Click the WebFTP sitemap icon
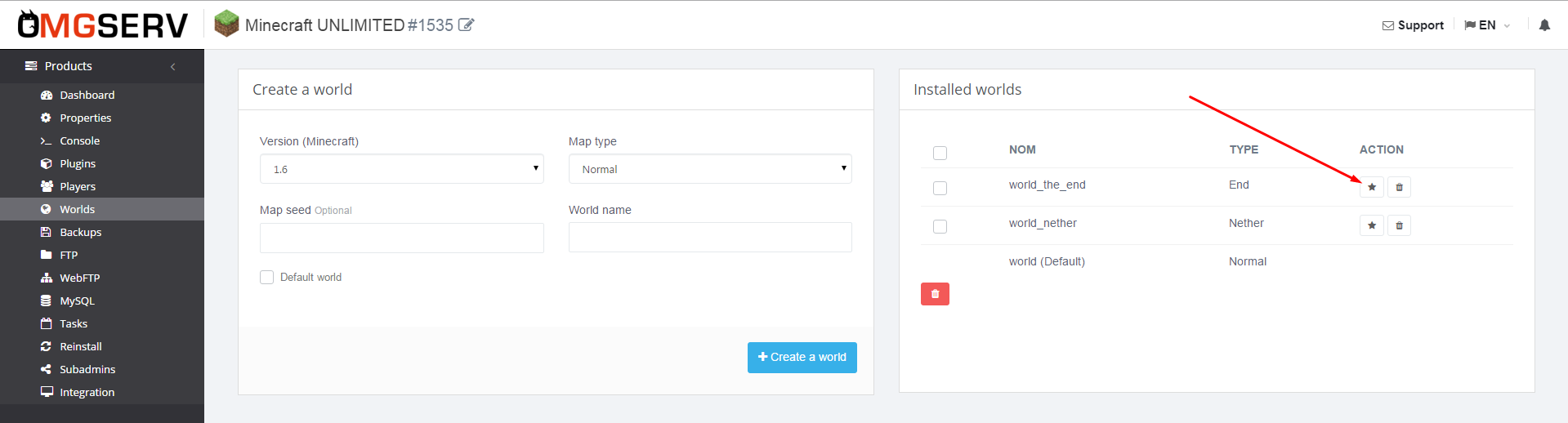The height and width of the screenshot is (423, 1568). point(47,278)
